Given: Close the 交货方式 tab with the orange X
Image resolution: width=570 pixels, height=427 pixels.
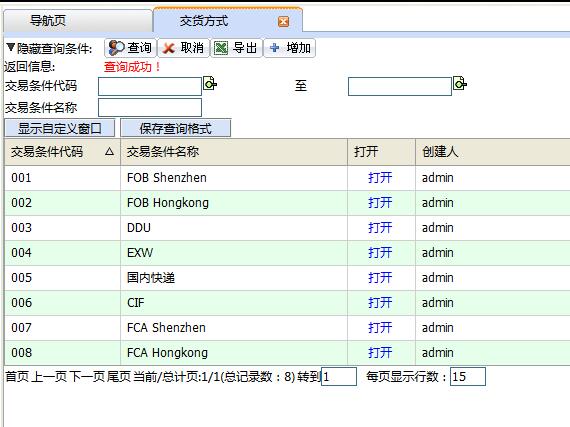Looking at the screenshot, I should (x=283, y=21).
